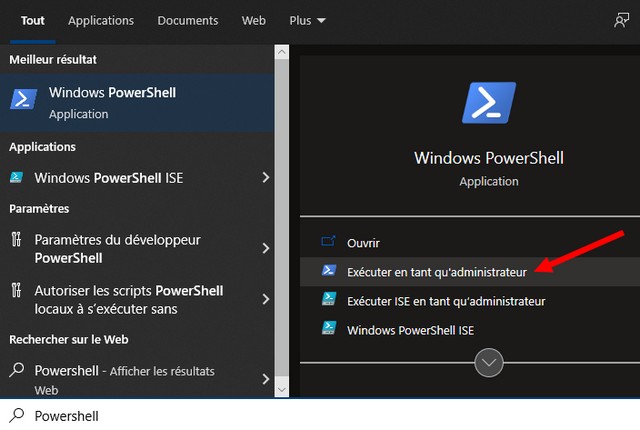This screenshot has width=640, height=430.
Task: Click the search magnifier icon in the search box
Action: pyautogui.click(x=17, y=415)
